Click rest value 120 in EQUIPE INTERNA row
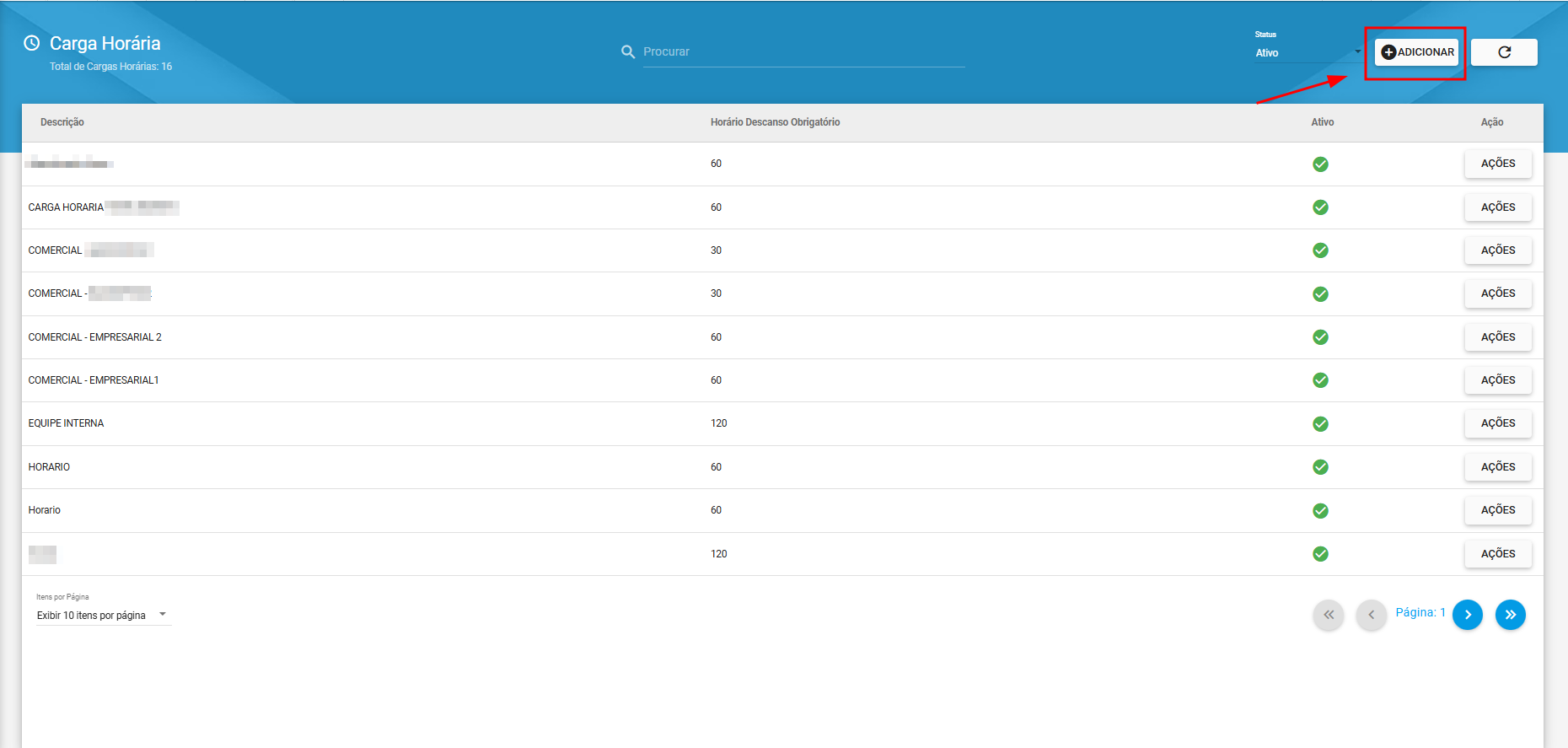This screenshot has width=1568, height=748. pyautogui.click(x=718, y=423)
